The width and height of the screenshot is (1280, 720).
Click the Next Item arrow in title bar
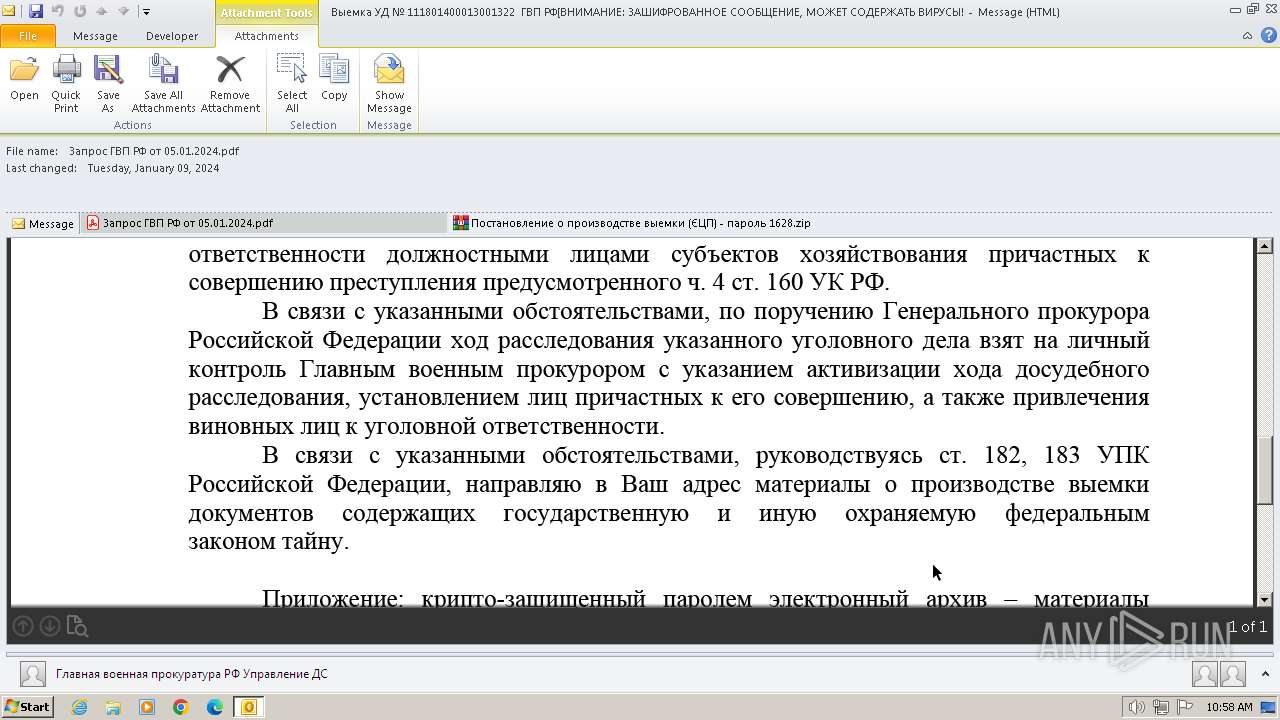[123, 11]
